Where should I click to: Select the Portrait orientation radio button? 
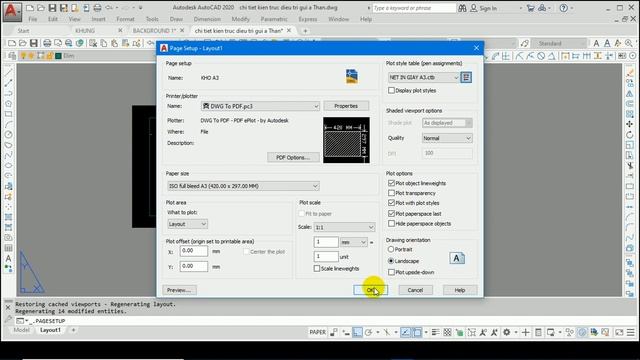pos(391,249)
